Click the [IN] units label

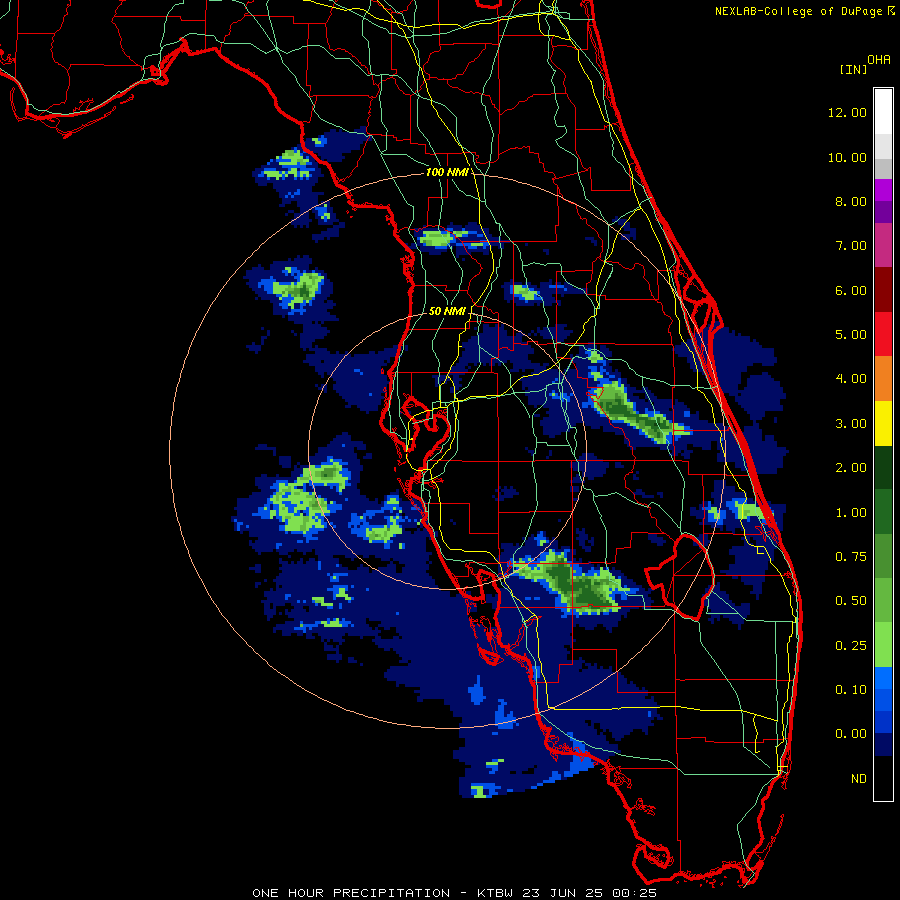pyautogui.click(x=853, y=69)
